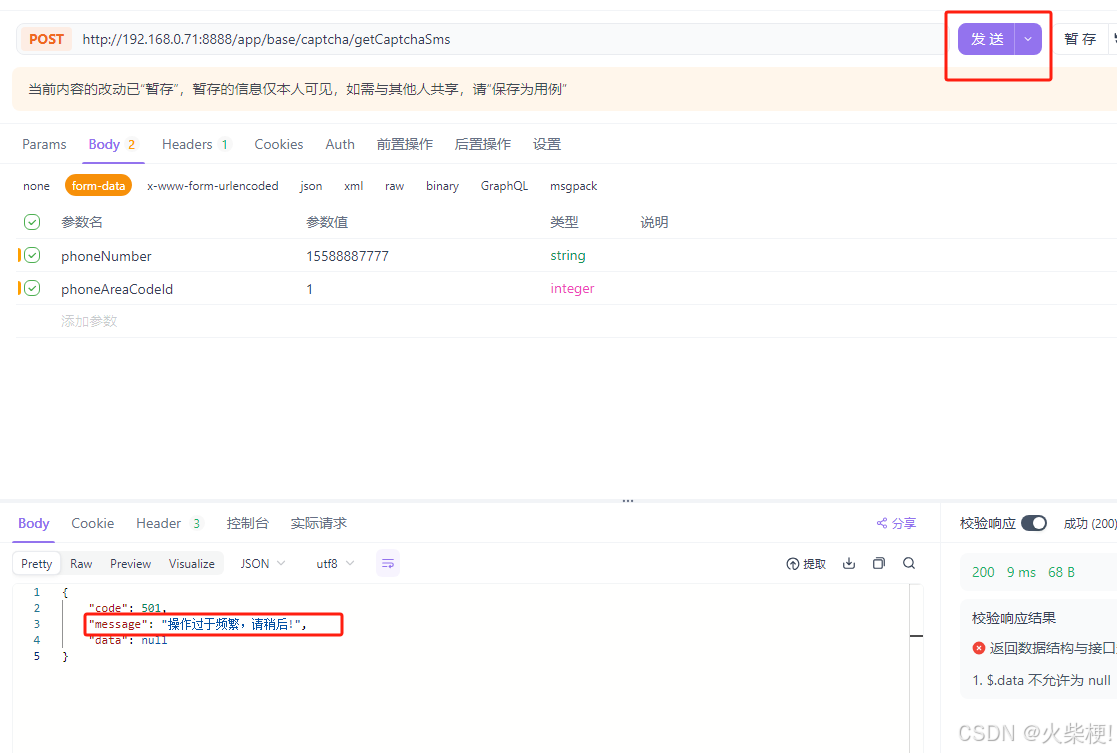Click the panel divider handle dots
The width and height of the screenshot is (1117, 753).
(x=628, y=501)
